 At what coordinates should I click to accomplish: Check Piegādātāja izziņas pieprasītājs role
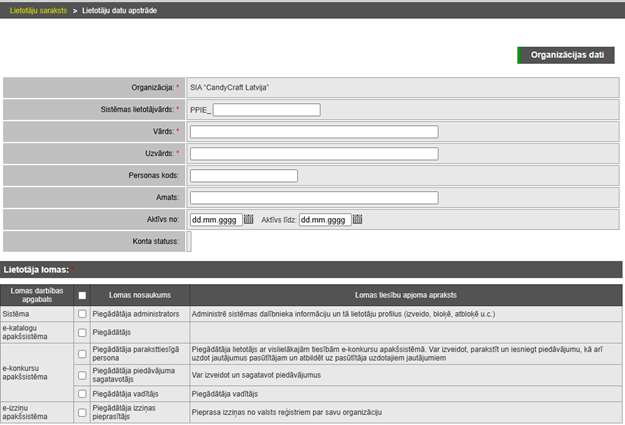point(82,413)
